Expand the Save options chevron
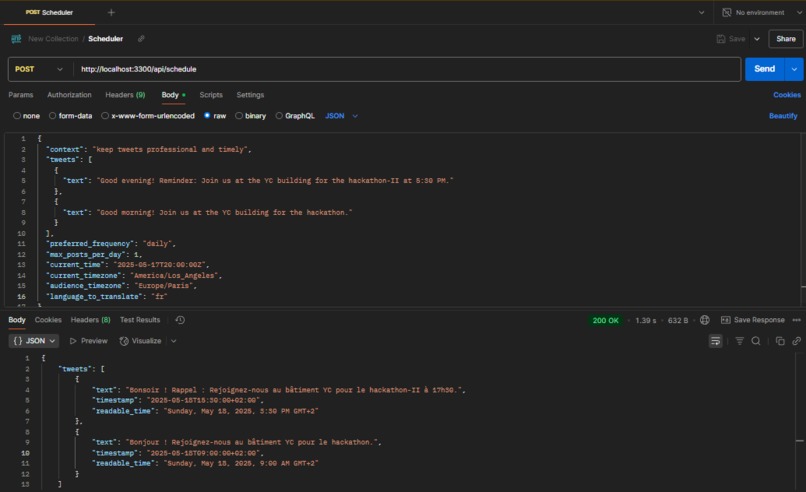The image size is (806, 492). [757, 39]
